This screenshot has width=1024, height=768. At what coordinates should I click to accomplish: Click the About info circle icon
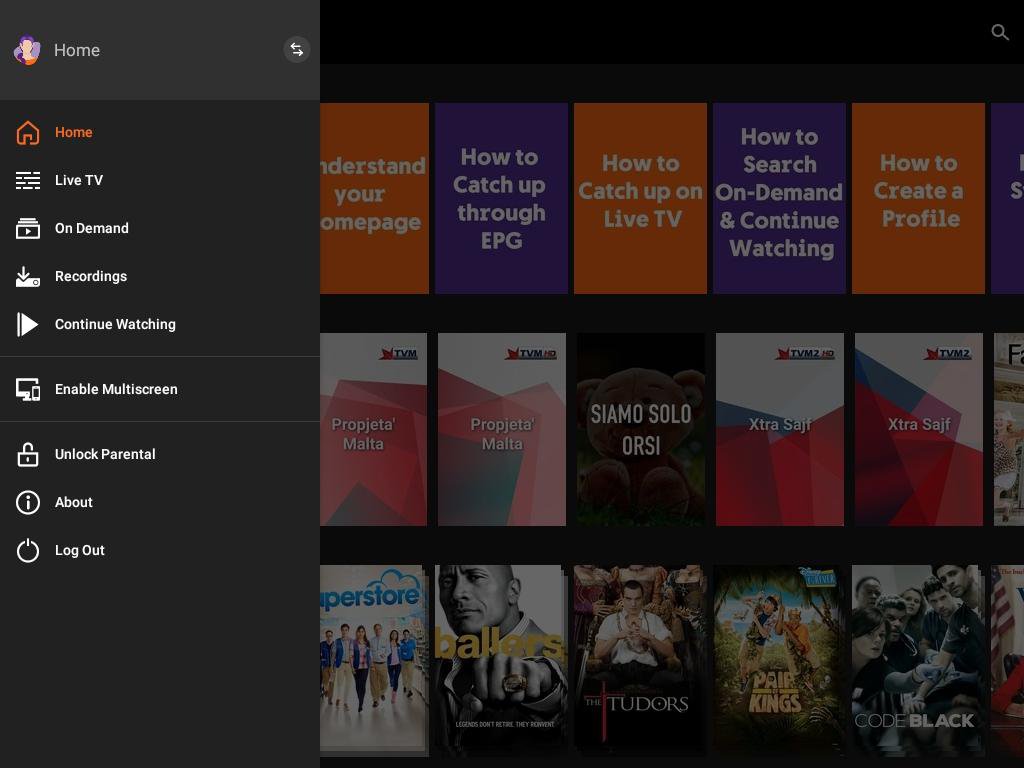(27, 502)
